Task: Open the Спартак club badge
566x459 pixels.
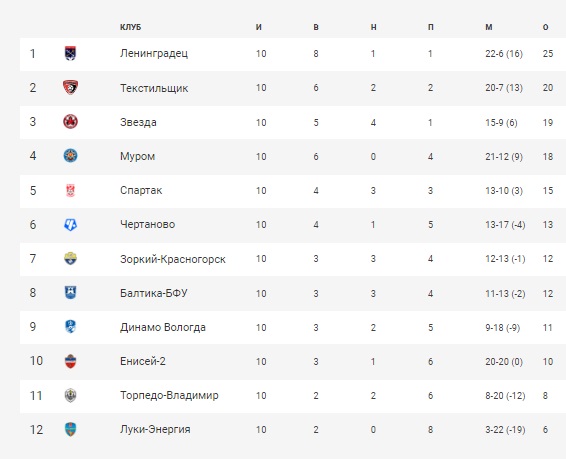Action: (x=70, y=190)
